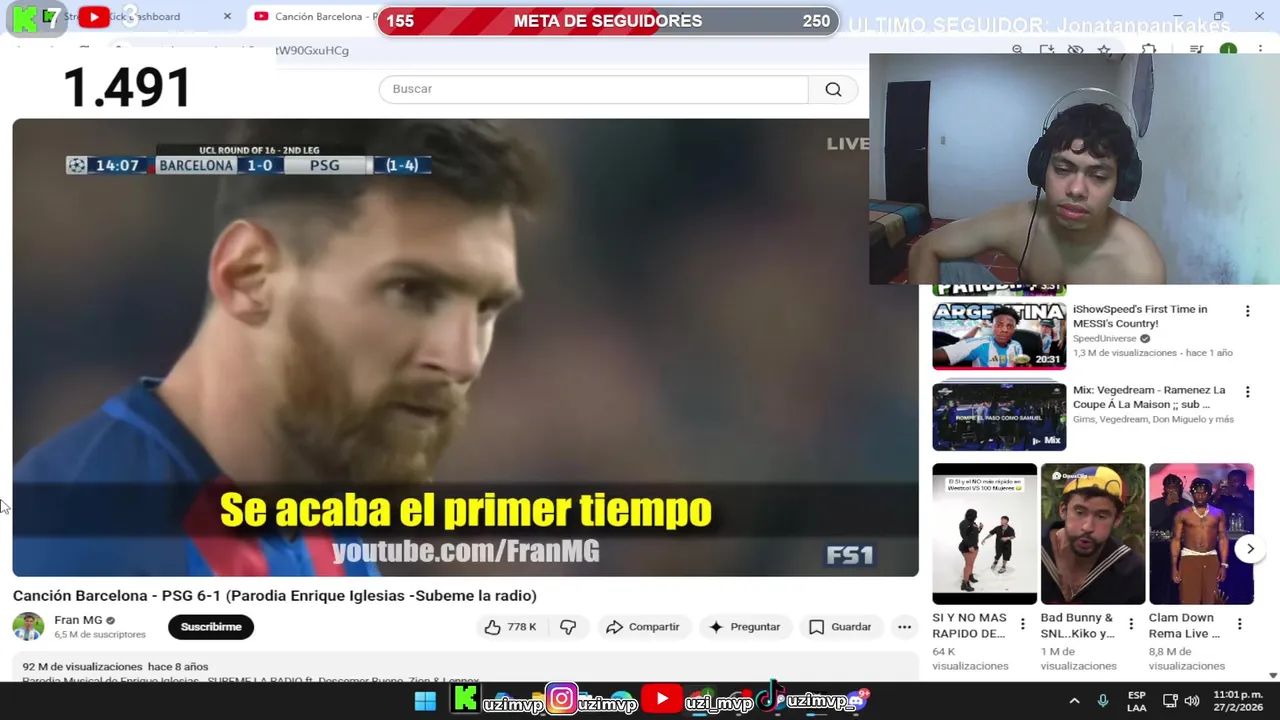
Task: Open more actions menu beside Guardar
Action: pos(904,627)
